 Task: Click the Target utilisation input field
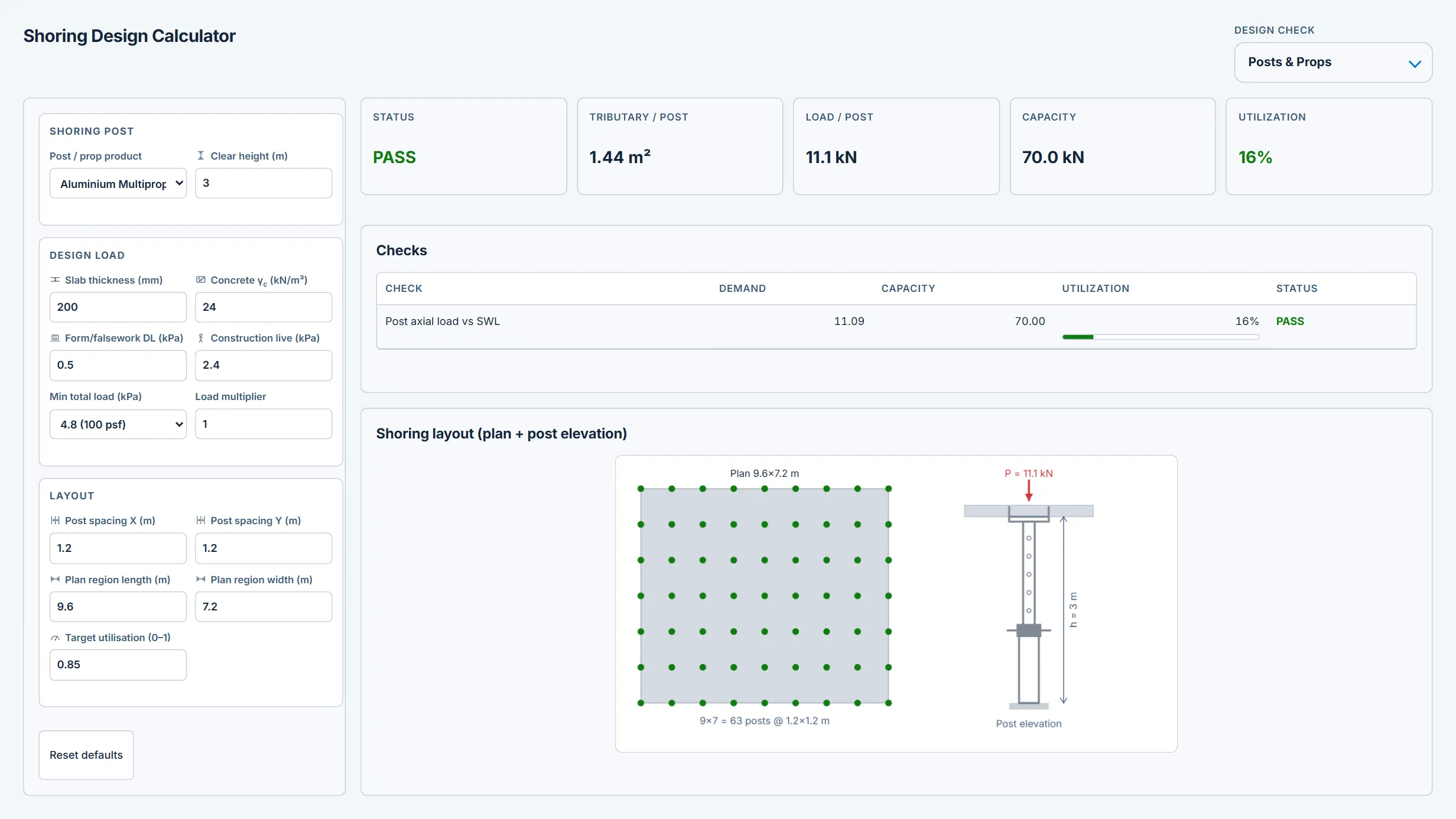[118, 665]
